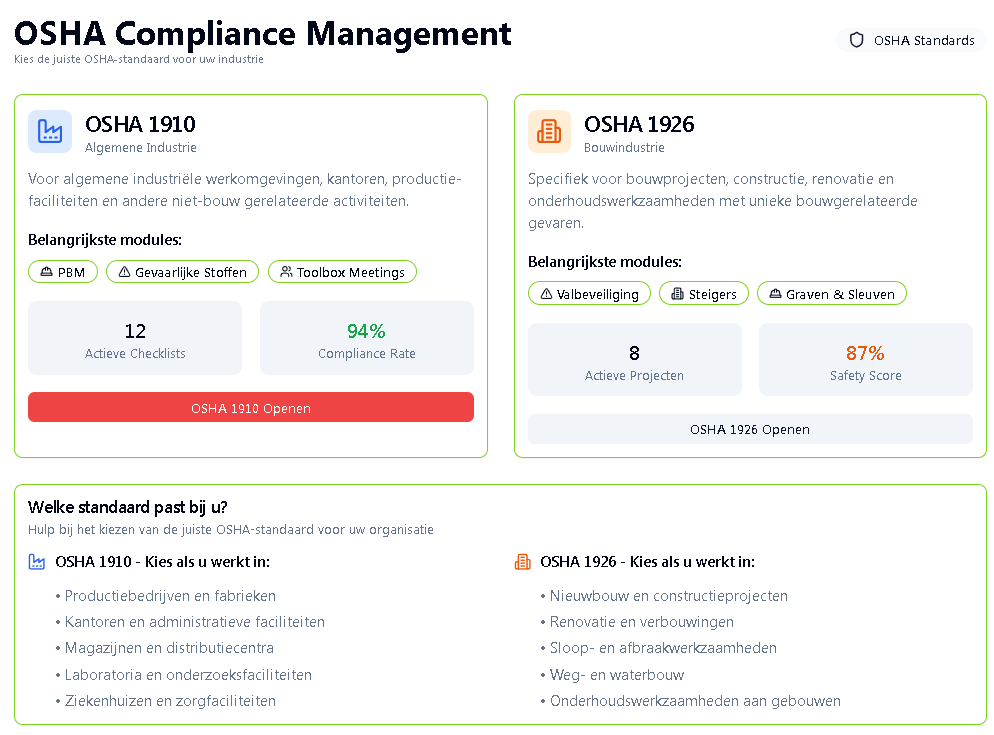Viewport: 994px width, 735px height.
Task: Click the 94% Compliance Rate tile
Action: (x=366, y=338)
